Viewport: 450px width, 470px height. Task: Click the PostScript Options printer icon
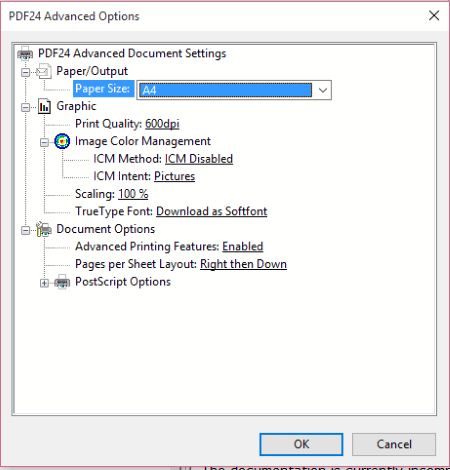62,282
